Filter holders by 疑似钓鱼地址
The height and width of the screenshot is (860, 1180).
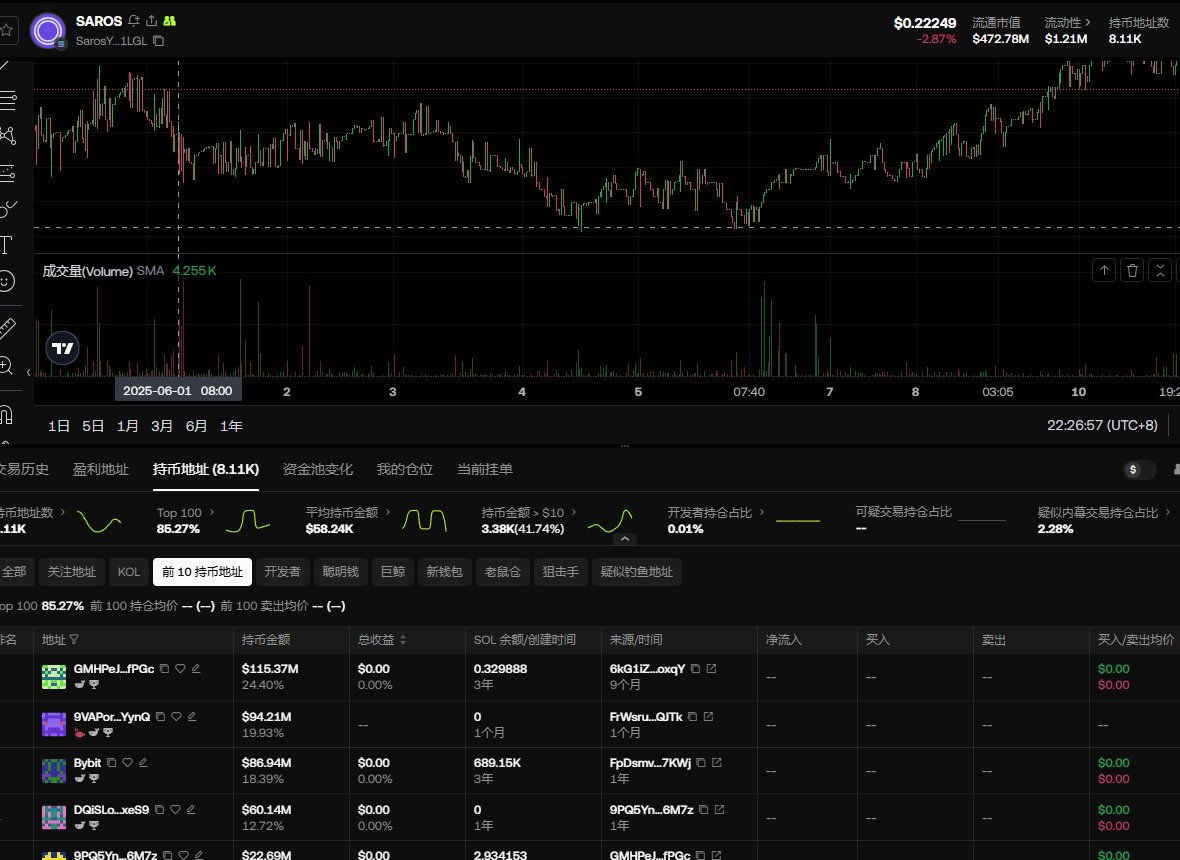coord(637,572)
